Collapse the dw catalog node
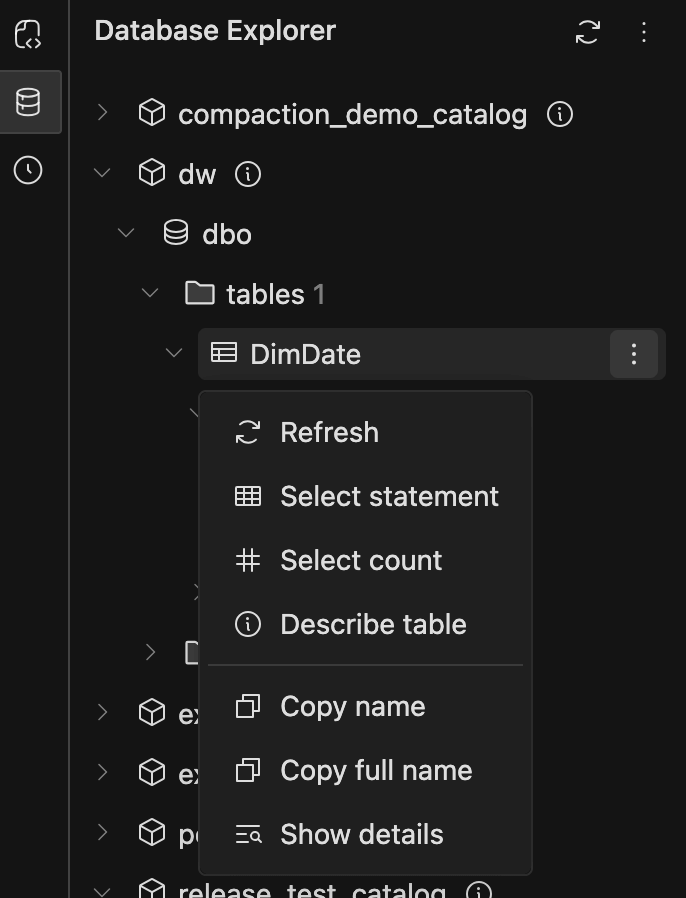This screenshot has height=898, width=686. click(x=101, y=173)
